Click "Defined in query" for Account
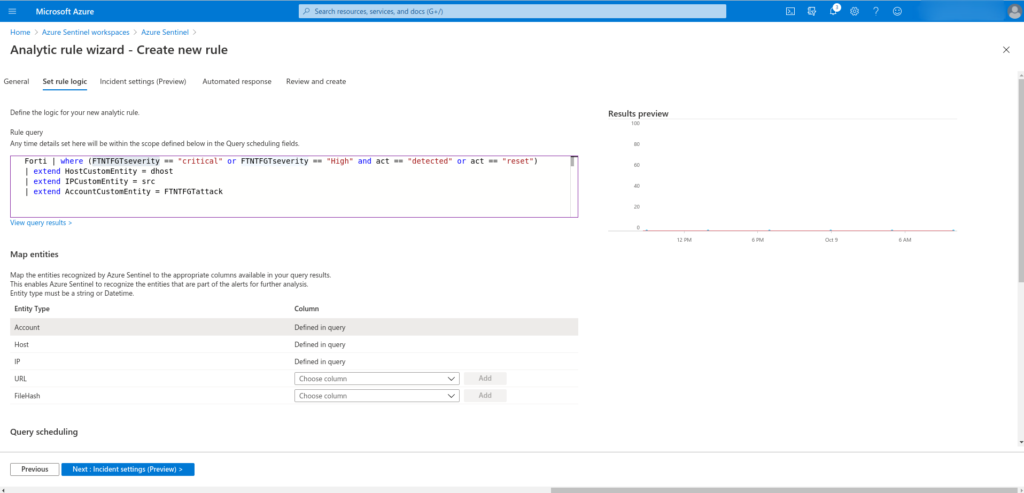1024x493 pixels. [320, 327]
